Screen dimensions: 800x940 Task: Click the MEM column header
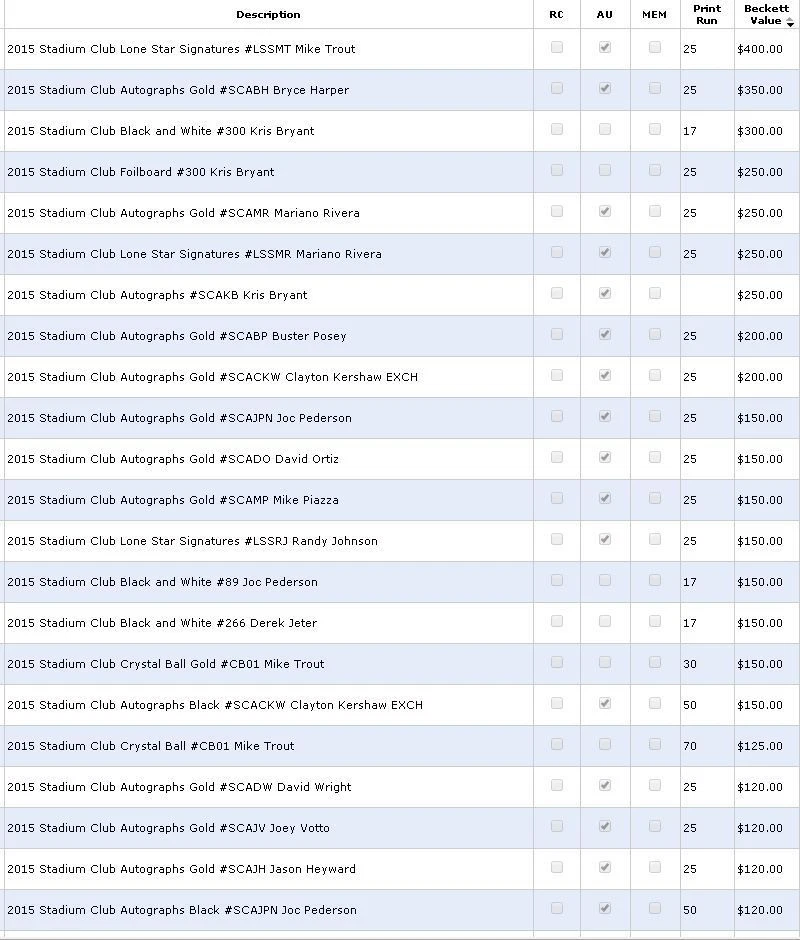[654, 14]
